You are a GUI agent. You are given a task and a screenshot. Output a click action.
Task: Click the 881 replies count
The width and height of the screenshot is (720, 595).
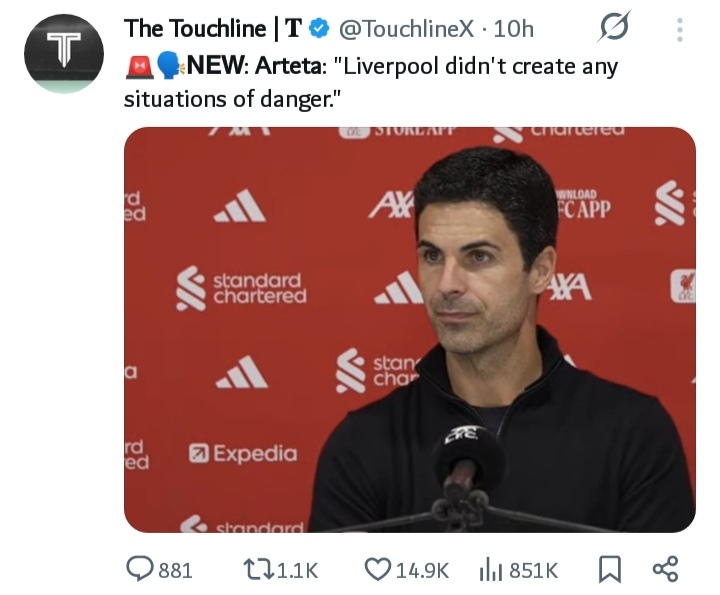(175, 571)
